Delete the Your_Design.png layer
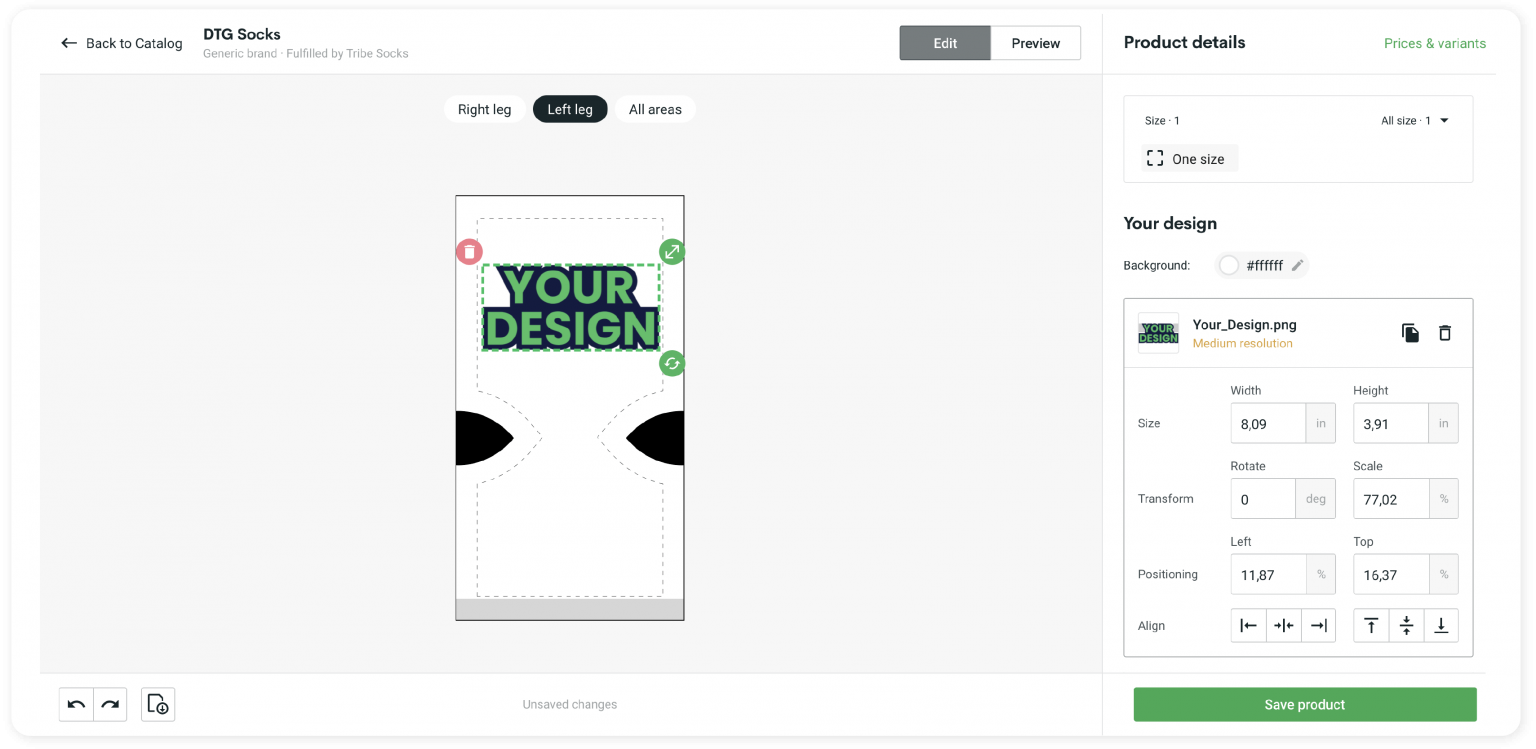The height and width of the screenshot is (749, 1536). (1445, 332)
